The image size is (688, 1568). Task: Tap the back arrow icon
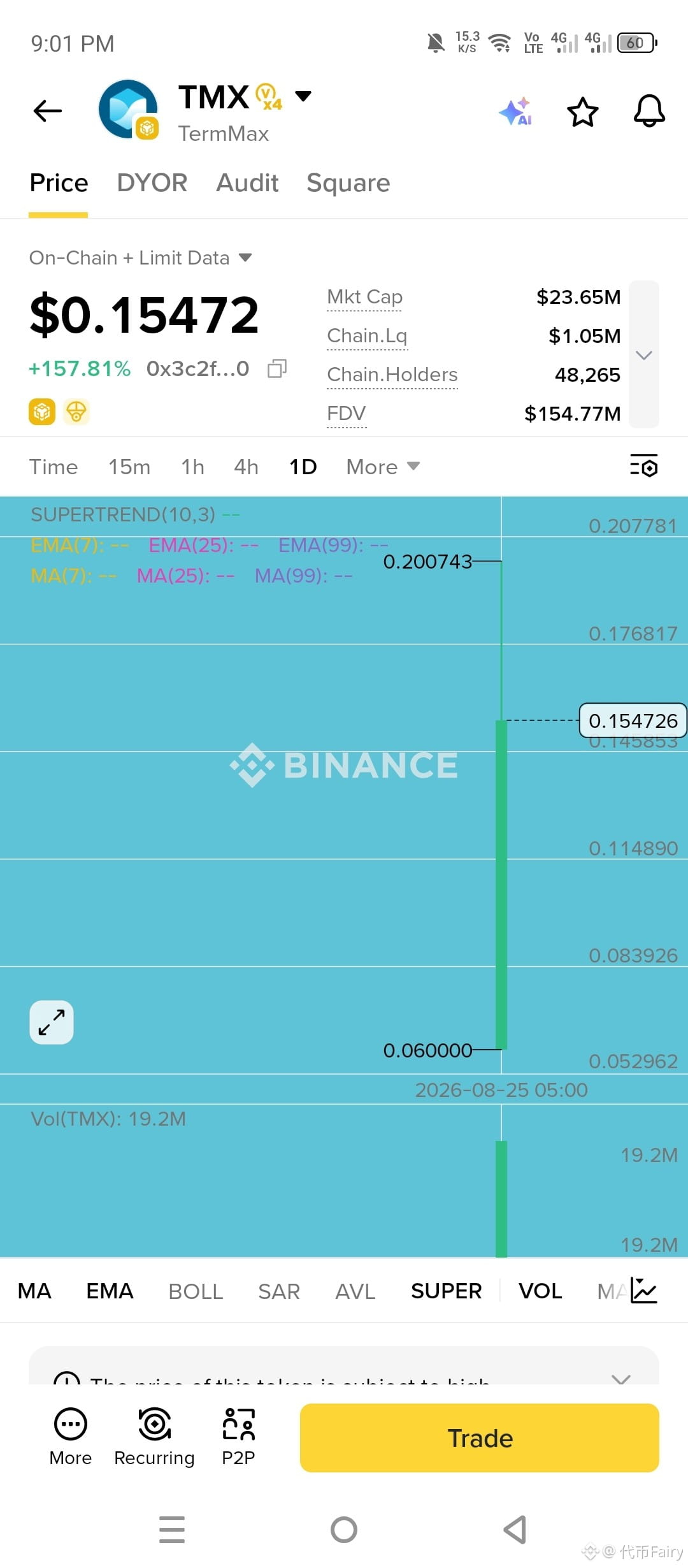click(48, 111)
